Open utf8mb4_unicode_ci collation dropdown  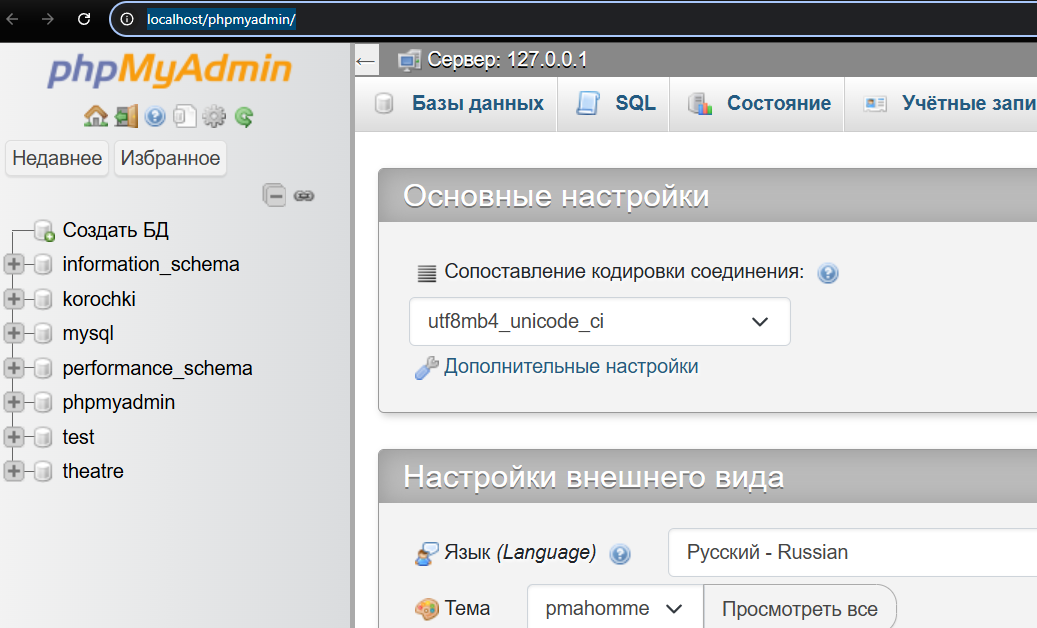coord(600,322)
